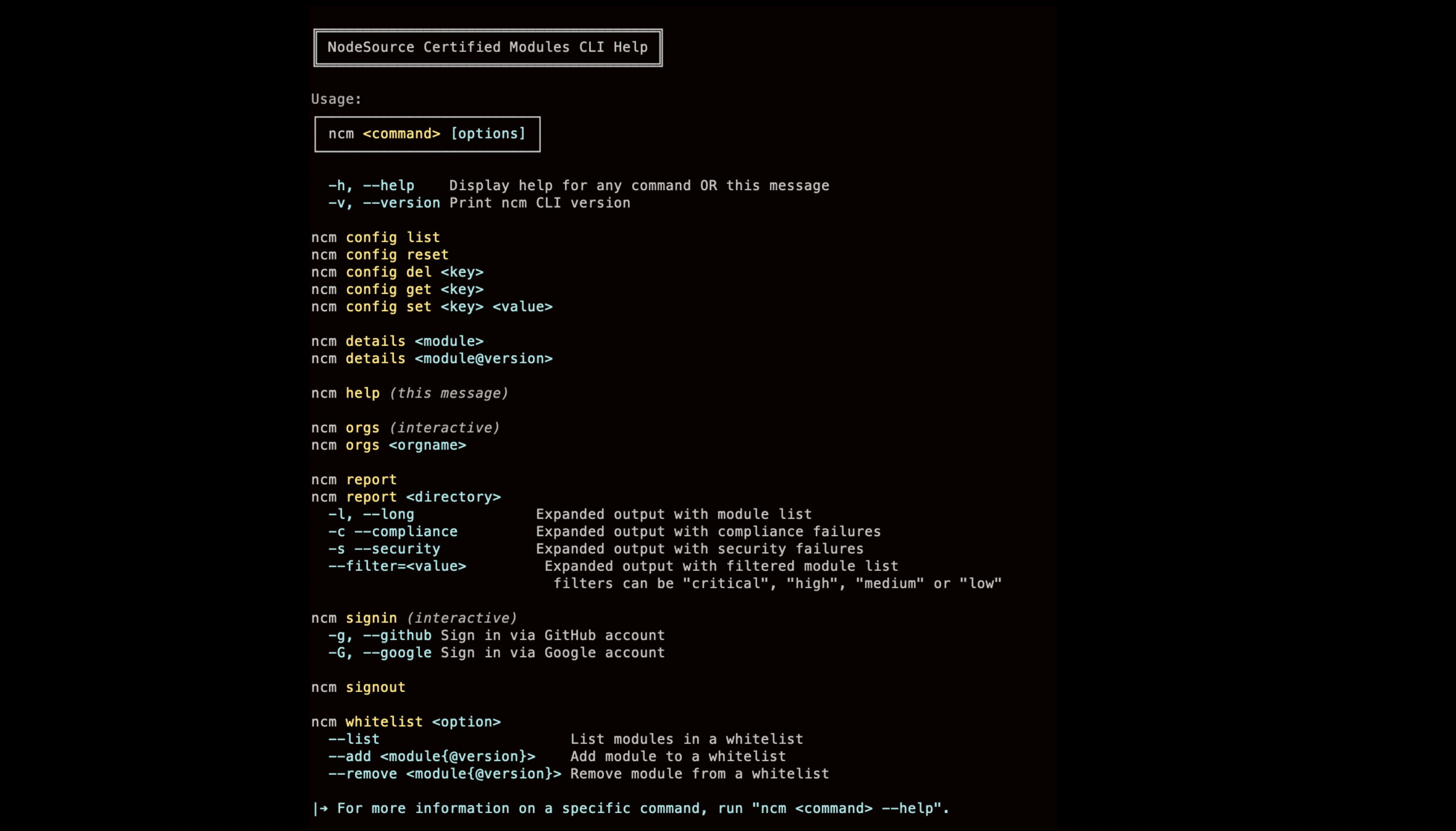
Task: Click 'ncm <command> [options]' usage box
Action: [x=427, y=134]
